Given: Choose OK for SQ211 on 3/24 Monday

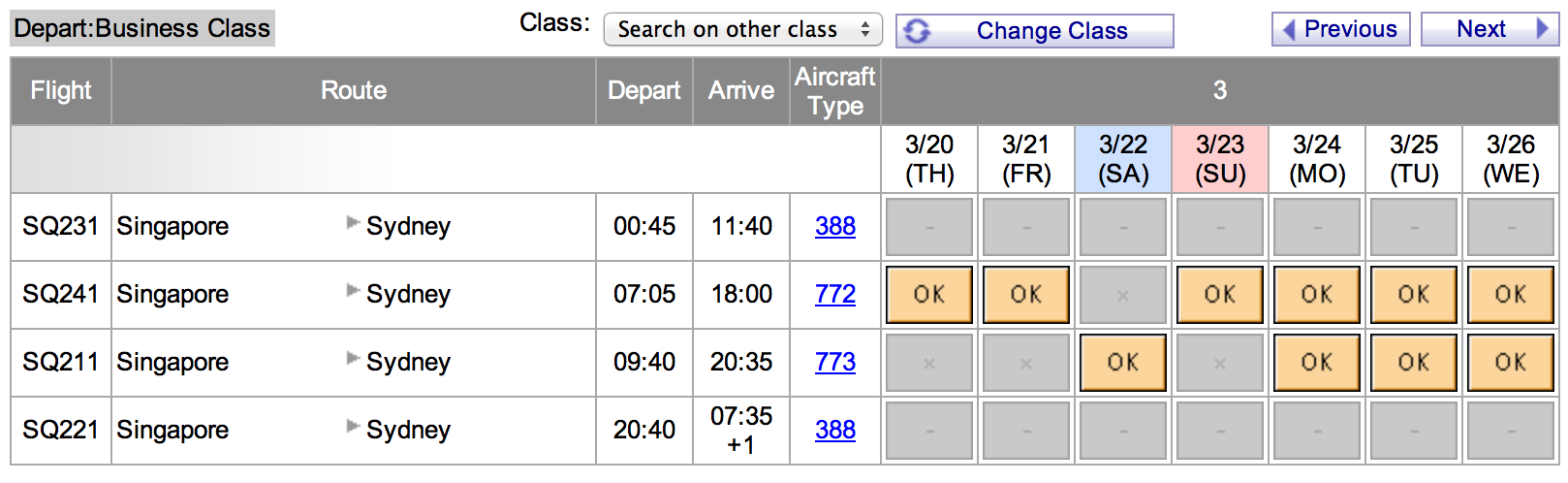Looking at the screenshot, I should (x=1317, y=363).
